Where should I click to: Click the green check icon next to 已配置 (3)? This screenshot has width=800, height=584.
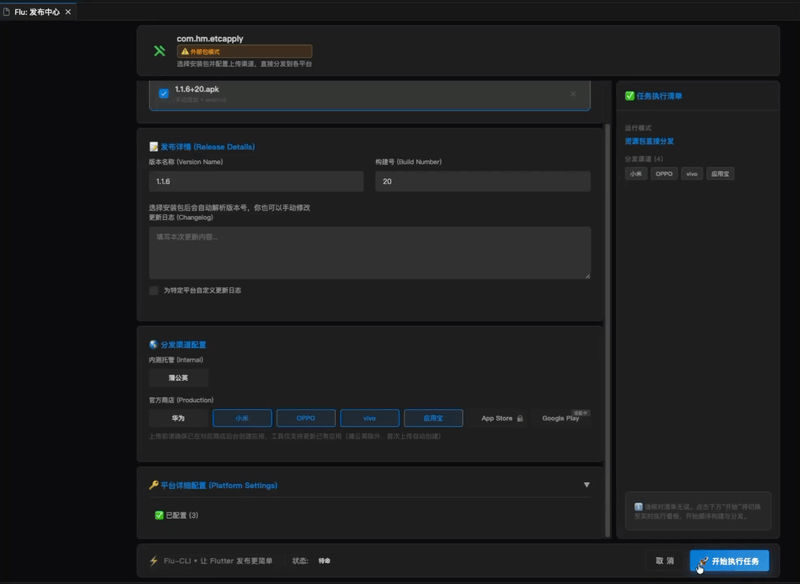[159, 515]
